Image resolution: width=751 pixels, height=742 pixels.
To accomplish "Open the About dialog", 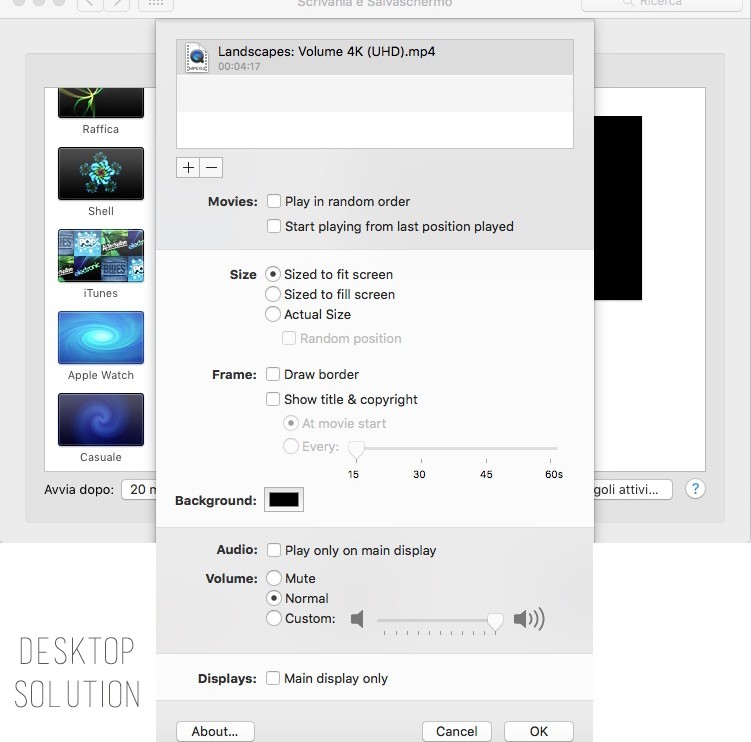I will (x=215, y=731).
